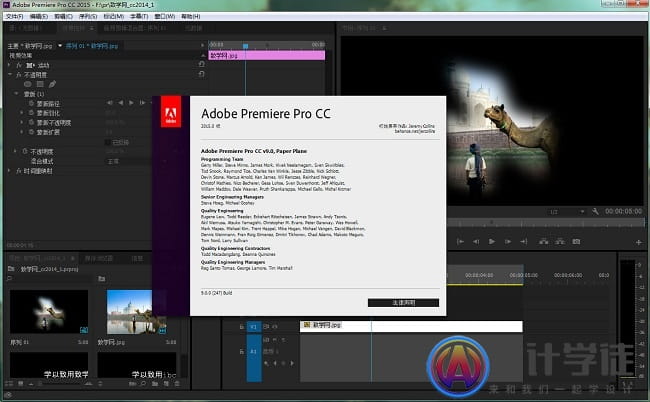Toggle animation stopwatch for Mask Opacity

click(x=31, y=122)
